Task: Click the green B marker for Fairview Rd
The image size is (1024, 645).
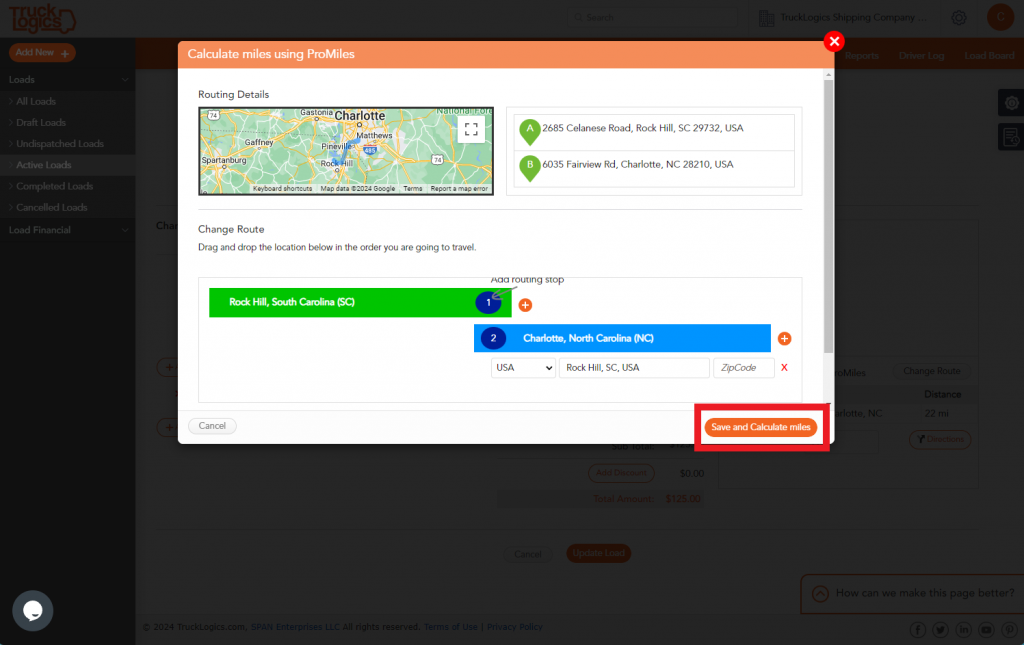Action: point(530,168)
